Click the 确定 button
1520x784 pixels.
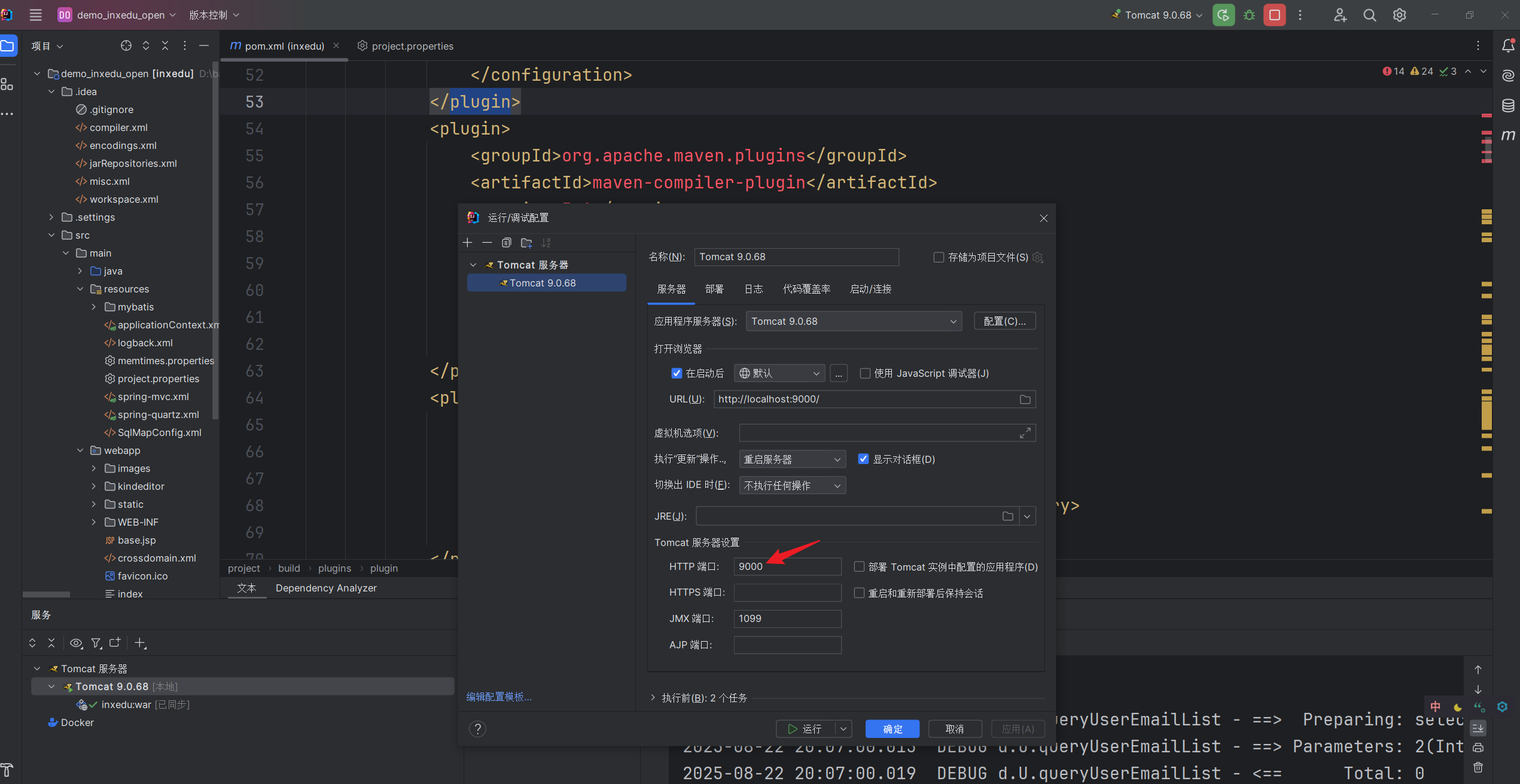click(x=892, y=729)
